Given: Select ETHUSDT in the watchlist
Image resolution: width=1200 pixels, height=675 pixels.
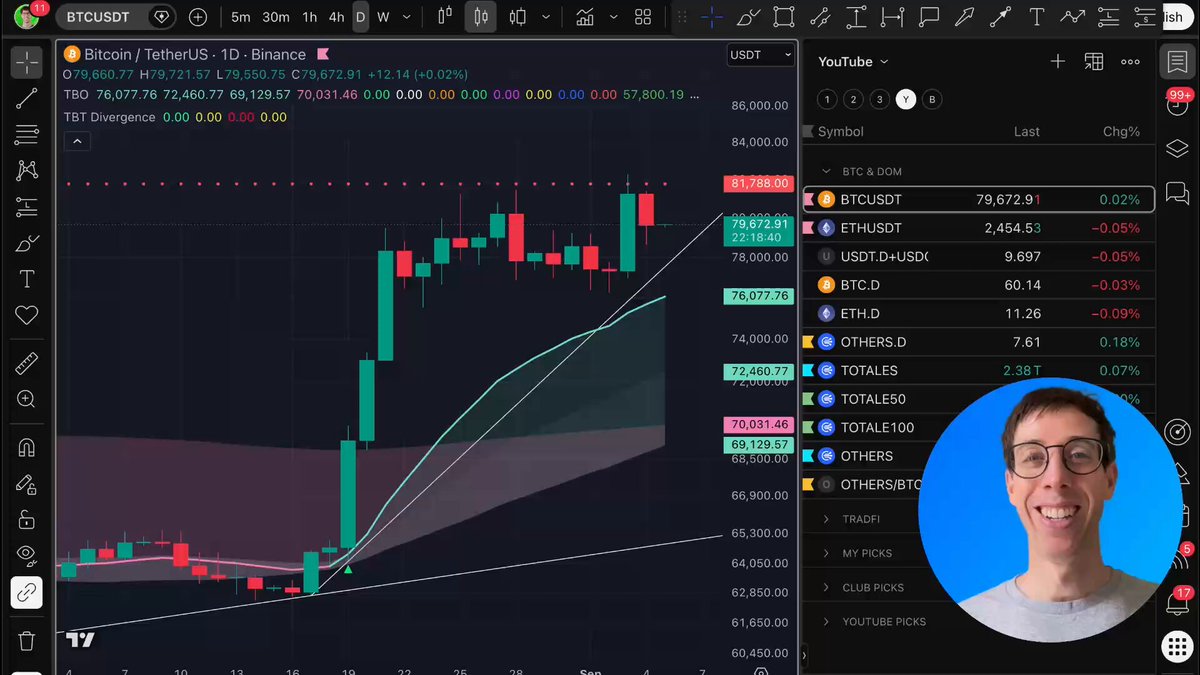Looking at the screenshot, I should pos(979,228).
